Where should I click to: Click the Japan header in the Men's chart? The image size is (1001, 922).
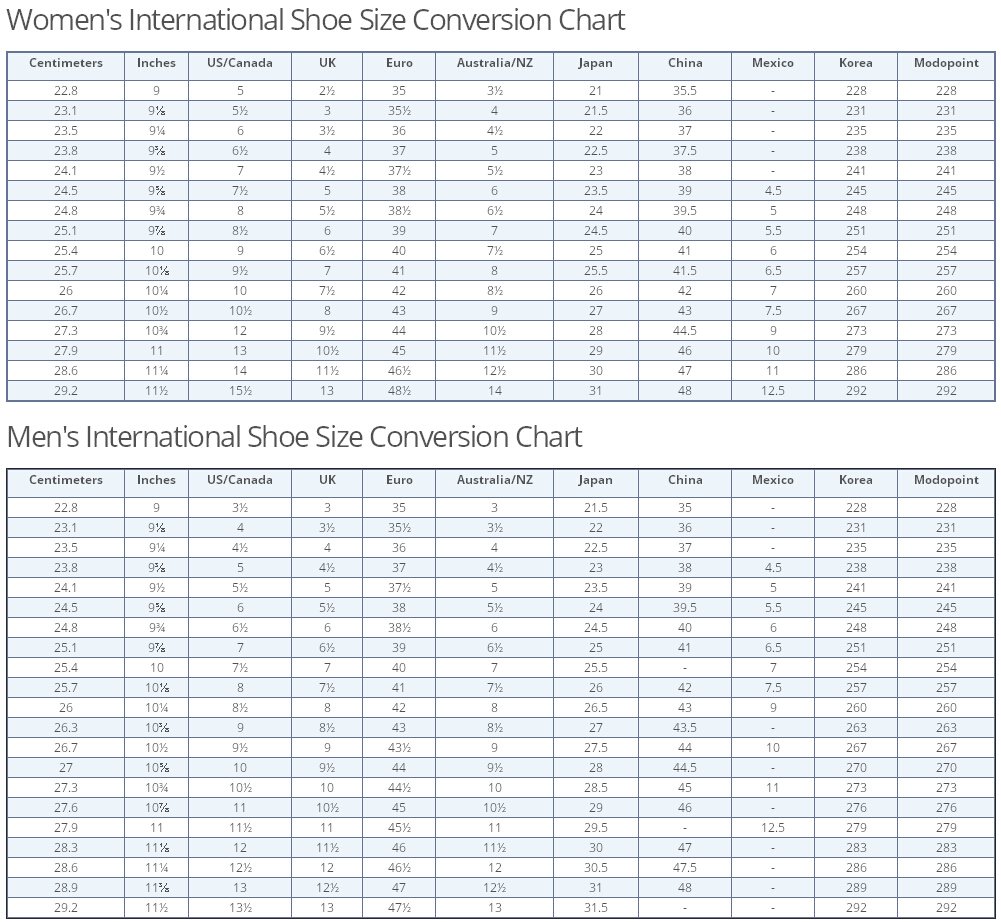(x=595, y=480)
